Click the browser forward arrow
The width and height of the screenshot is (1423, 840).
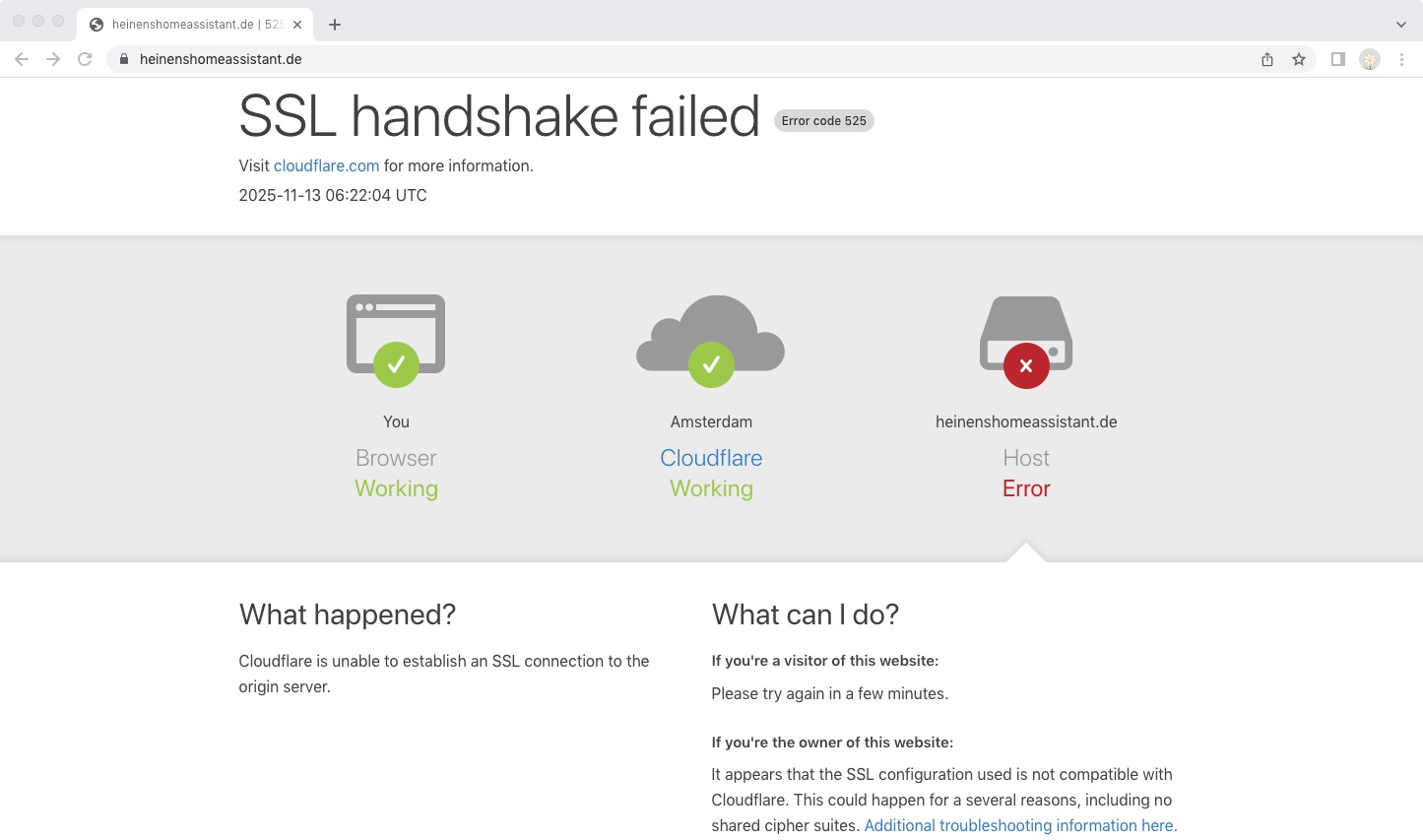click(x=53, y=59)
